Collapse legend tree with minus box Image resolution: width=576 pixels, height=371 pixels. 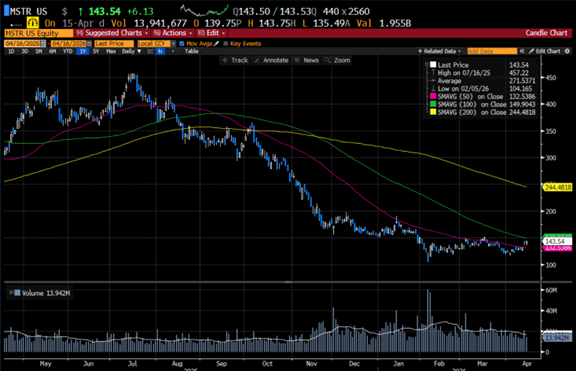click(427, 65)
